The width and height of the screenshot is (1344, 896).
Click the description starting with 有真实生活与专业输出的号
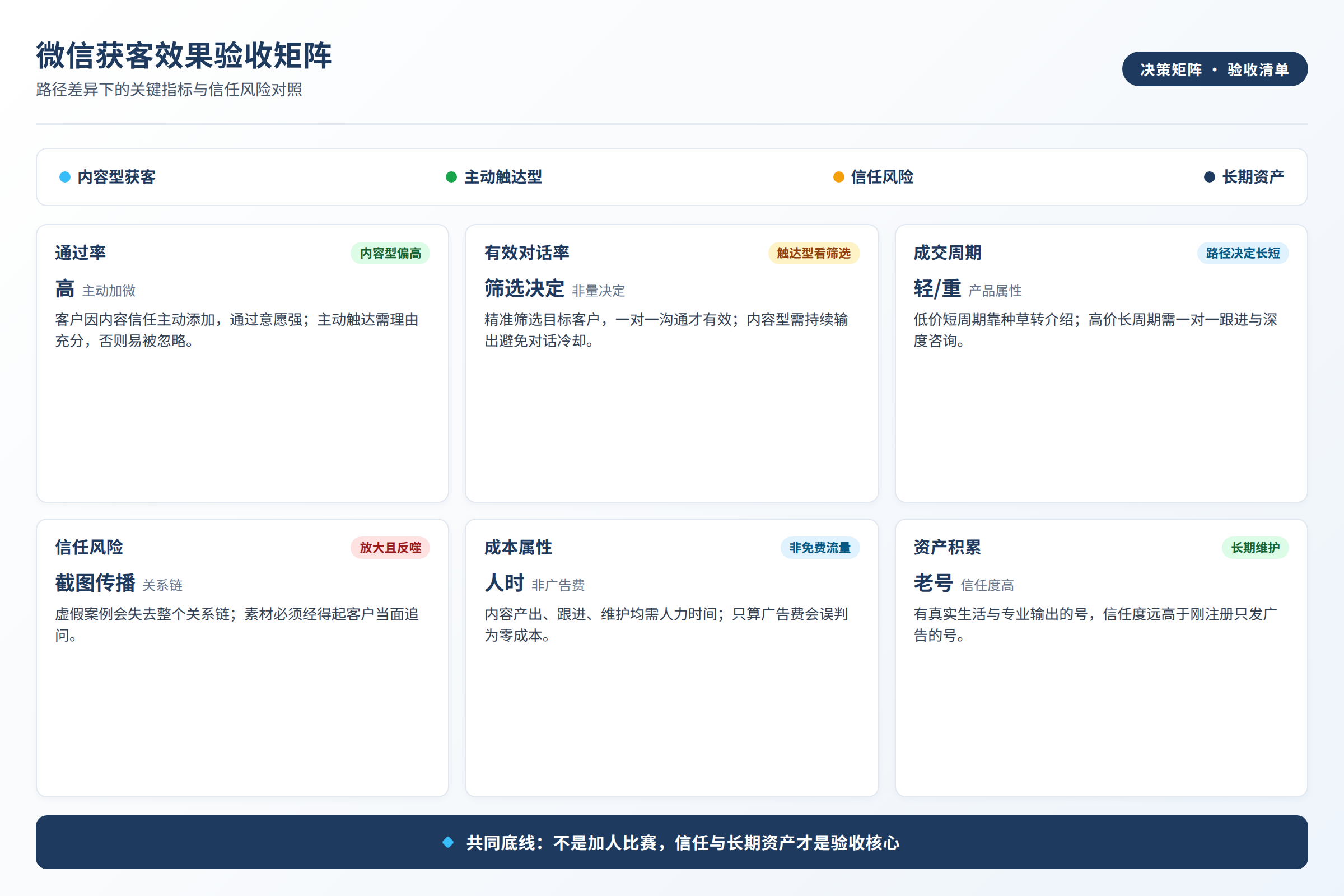1095,624
